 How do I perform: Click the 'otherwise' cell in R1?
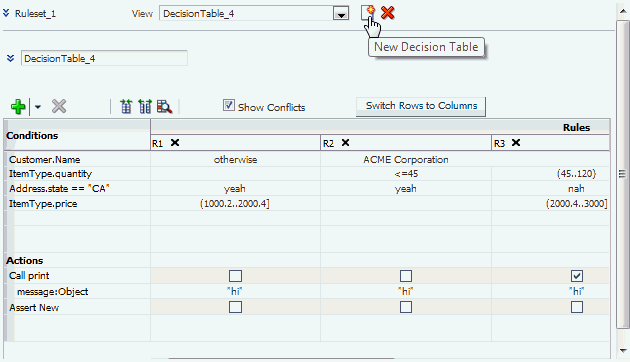235,160
